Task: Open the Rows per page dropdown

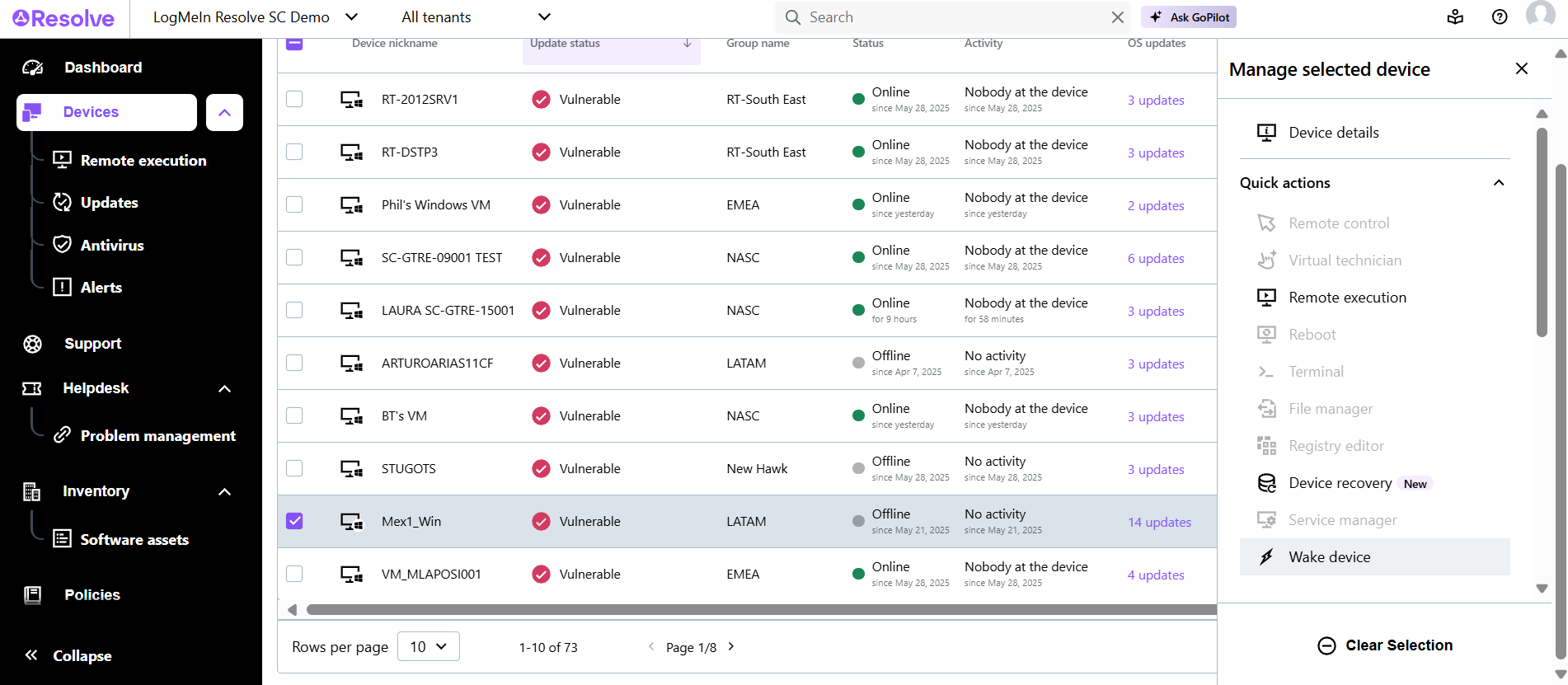Action: pos(428,647)
